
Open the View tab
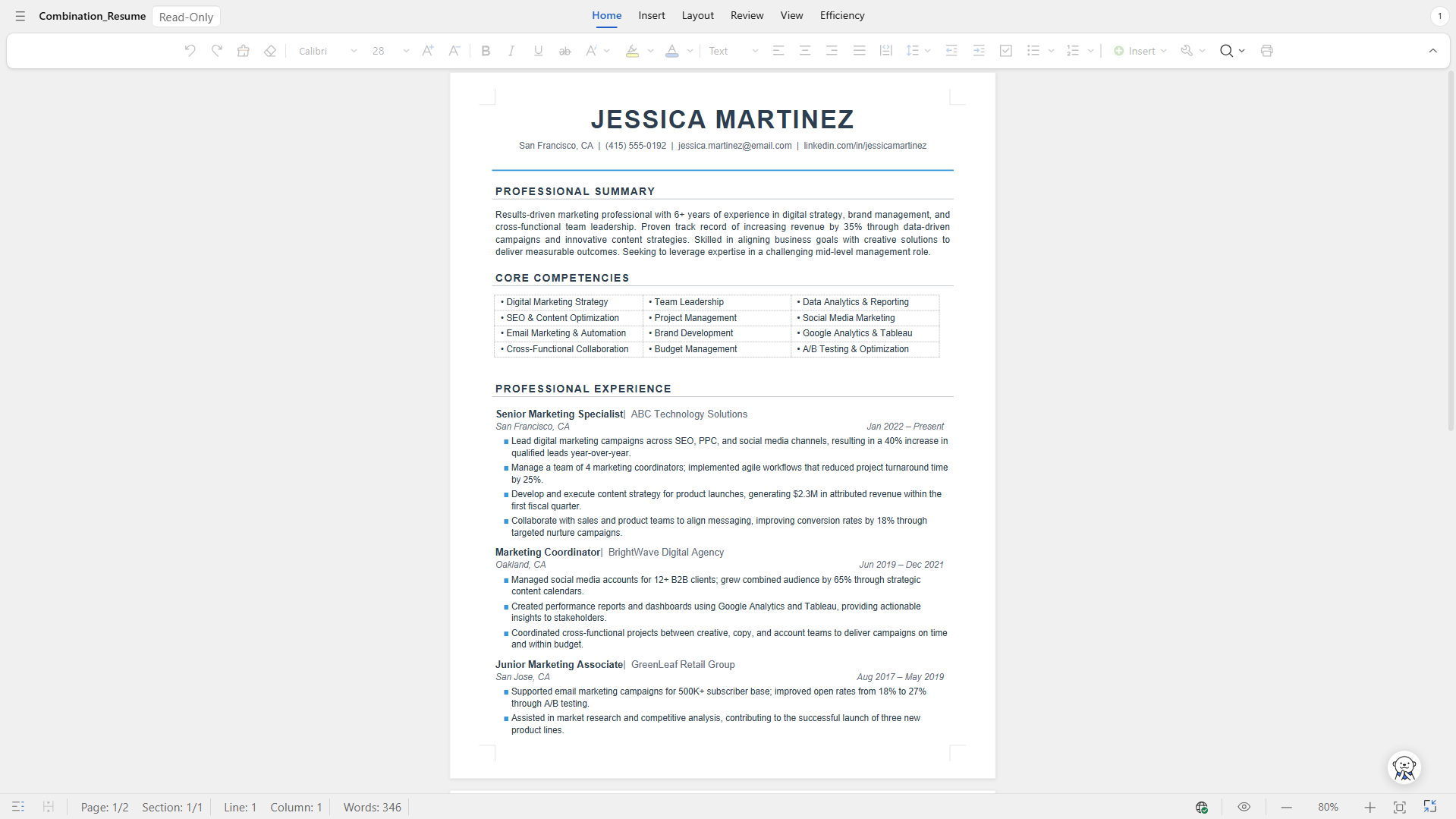click(x=791, y=15)
